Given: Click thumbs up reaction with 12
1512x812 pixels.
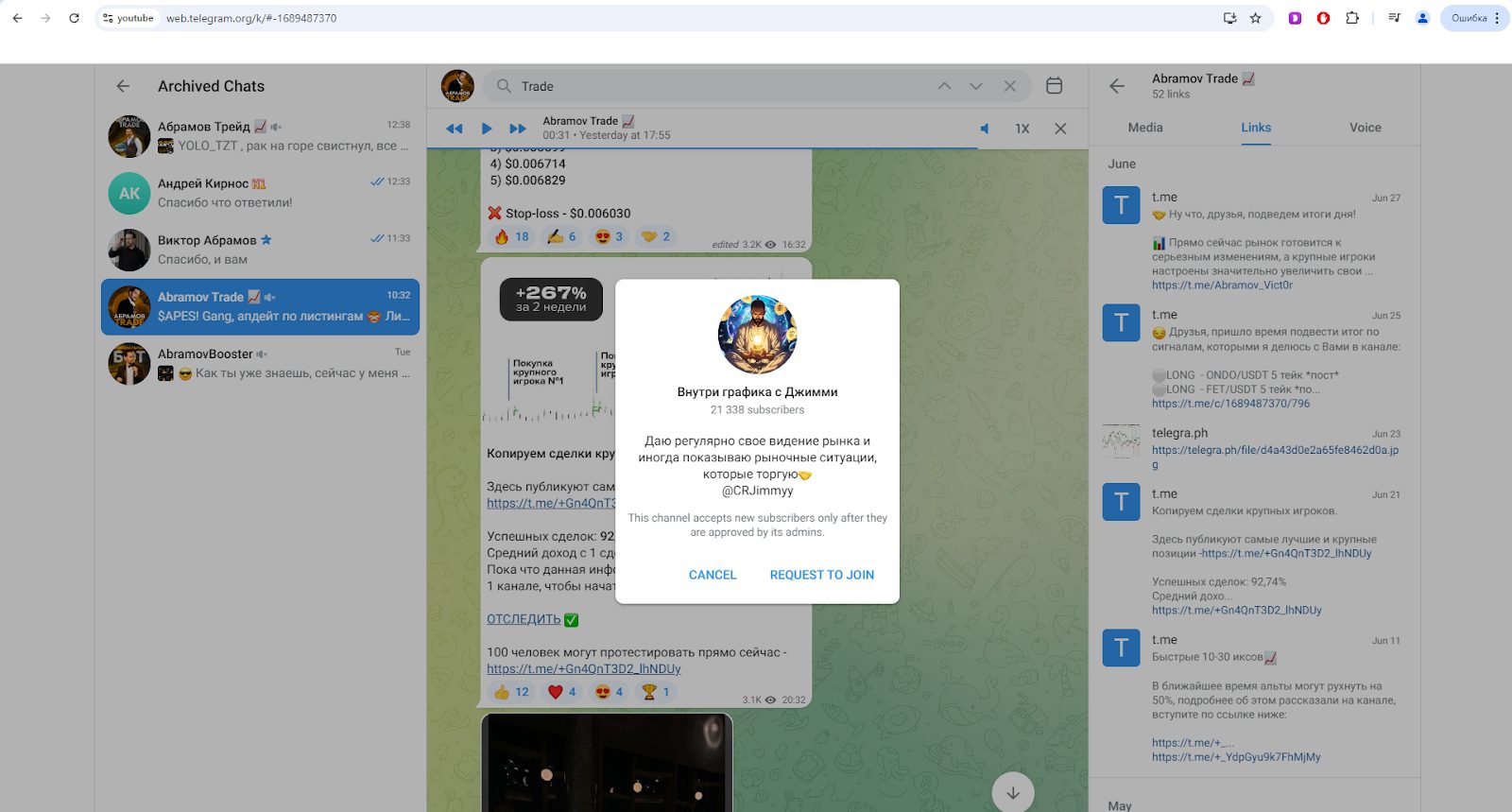Looking at the screenshot, I should pos(511,692).
